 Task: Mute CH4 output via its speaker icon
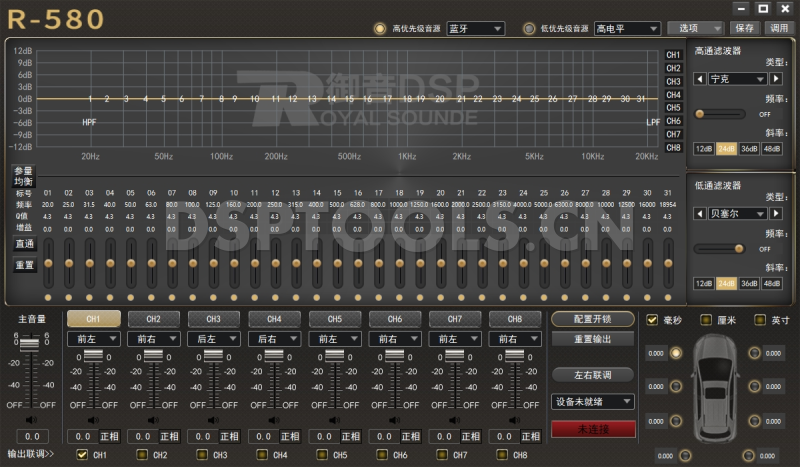coord(274,420)
